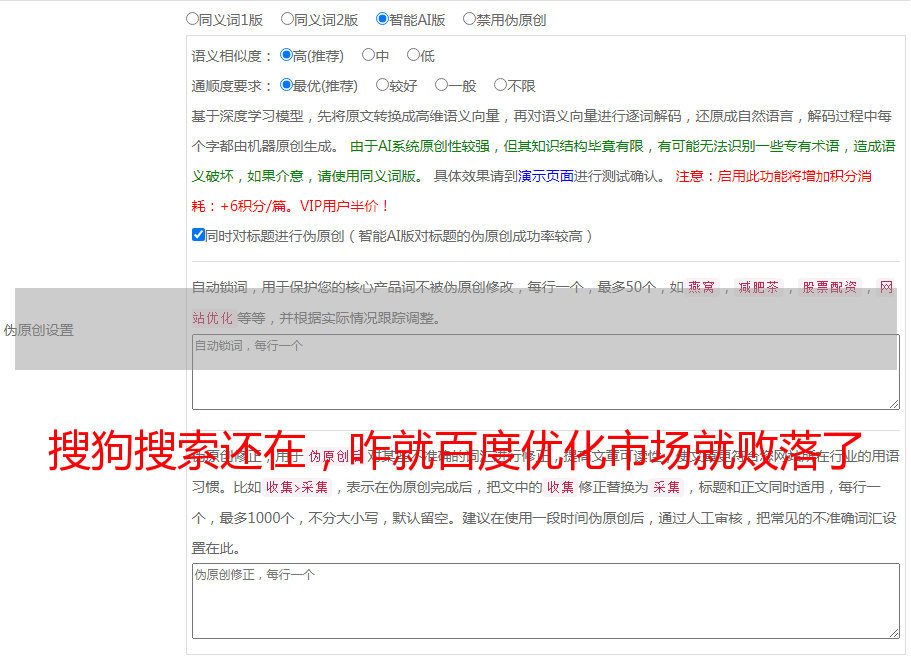Choose 最优(推荐) for 通顺度要求
The height and width of the screenshot is (658, 911).
click(x=287, y=85)
